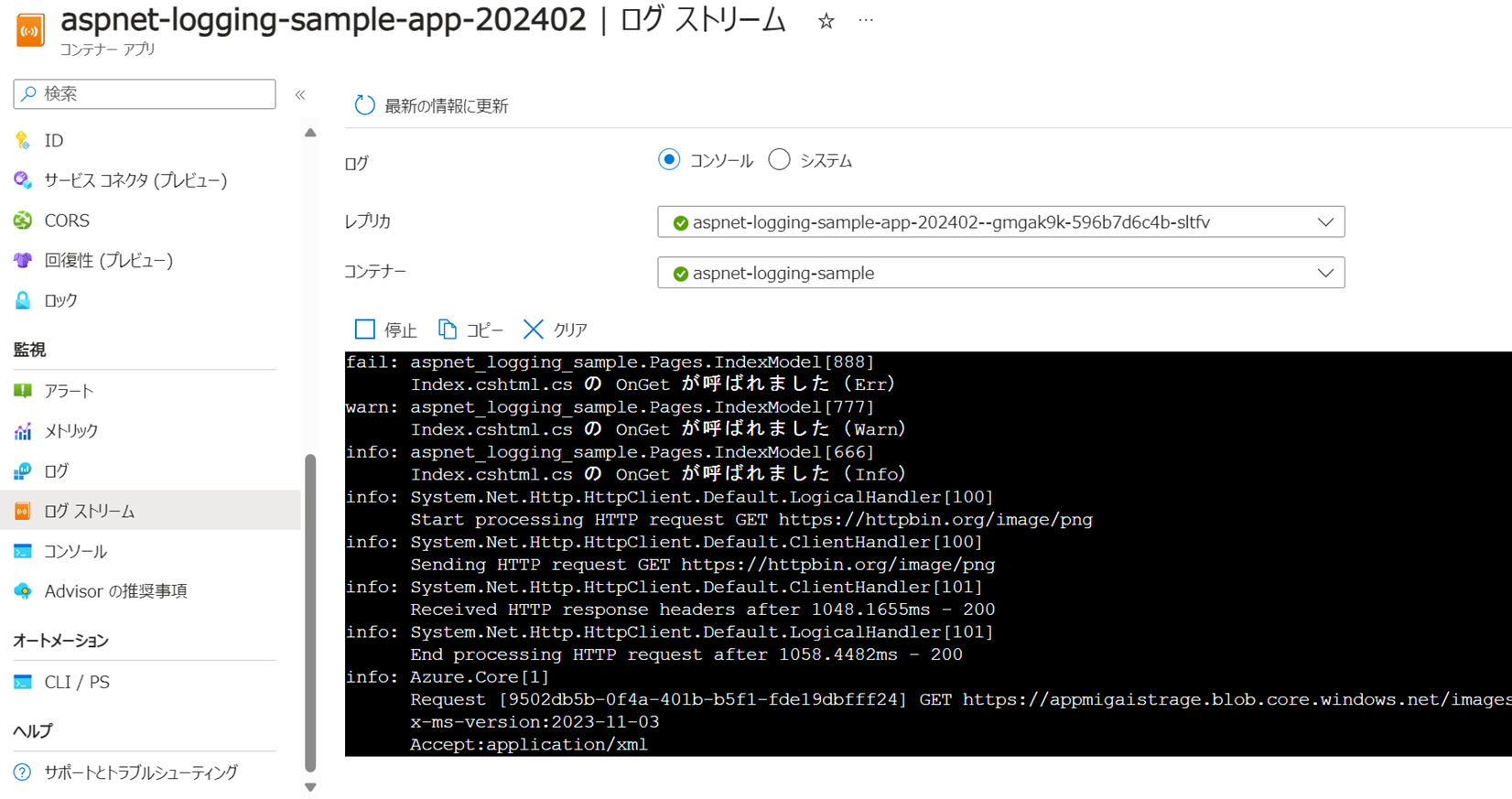Click the ID key icon
Viewport: 1512px width, 799px height.
pyautogui.click(x=23, y=140)
